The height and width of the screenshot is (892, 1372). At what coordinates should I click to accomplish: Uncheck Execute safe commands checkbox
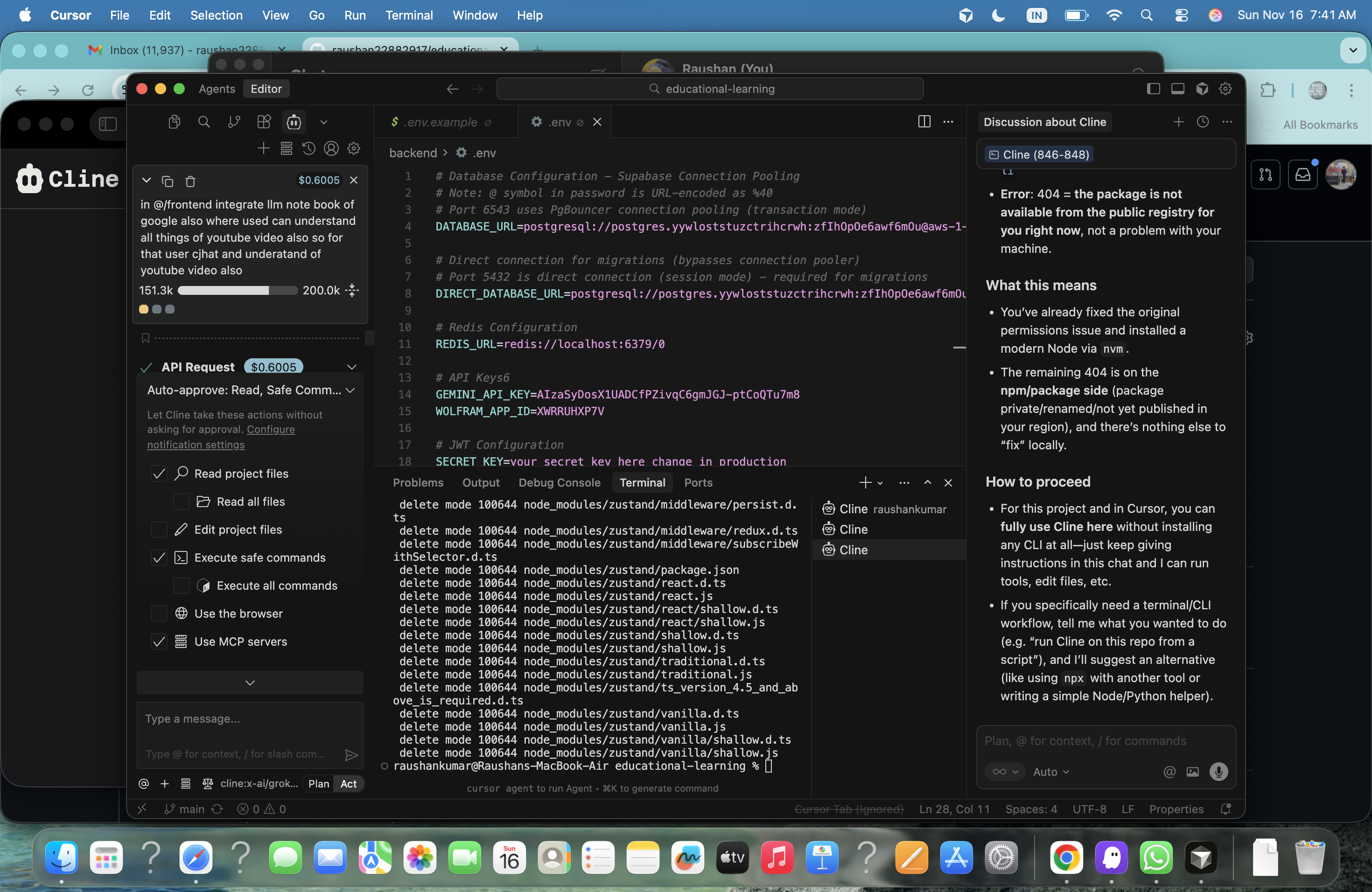(x=159, y=558)
